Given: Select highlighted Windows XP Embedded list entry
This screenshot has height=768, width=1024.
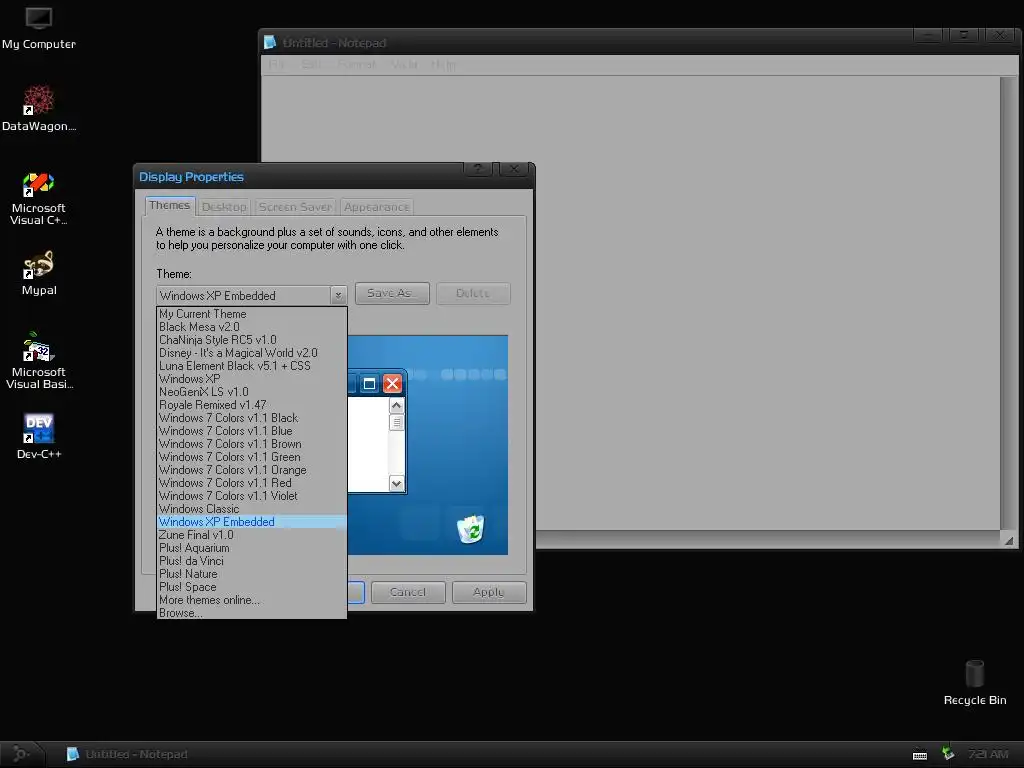Looking at the screenshot, I should pos(251,522).
